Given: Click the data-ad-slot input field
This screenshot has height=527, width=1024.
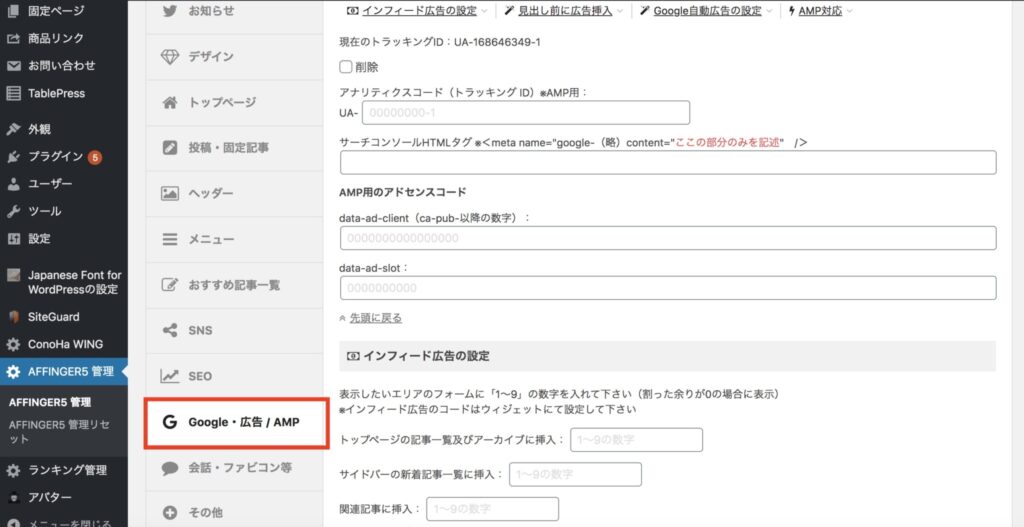Looking at the screenshot, I should pyautogui.click(x=668, y=288).
